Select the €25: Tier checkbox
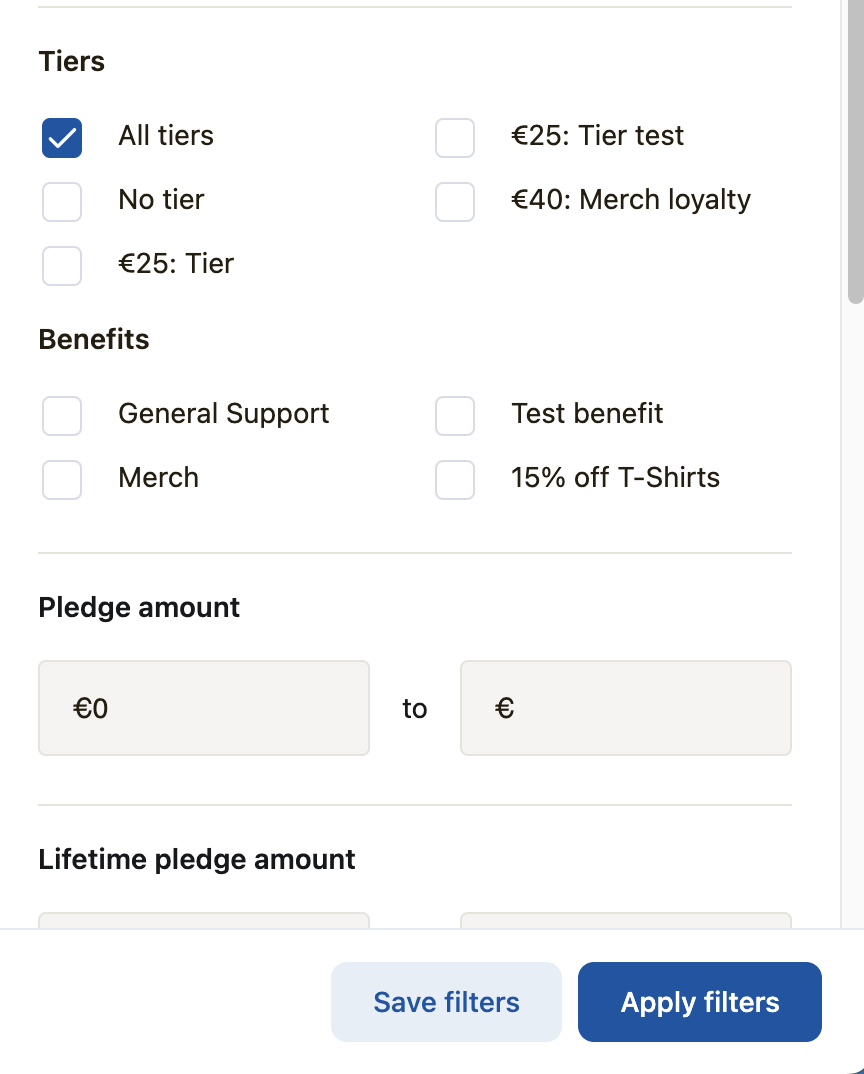The image size is (864, 1074). [x=62, y=266]
